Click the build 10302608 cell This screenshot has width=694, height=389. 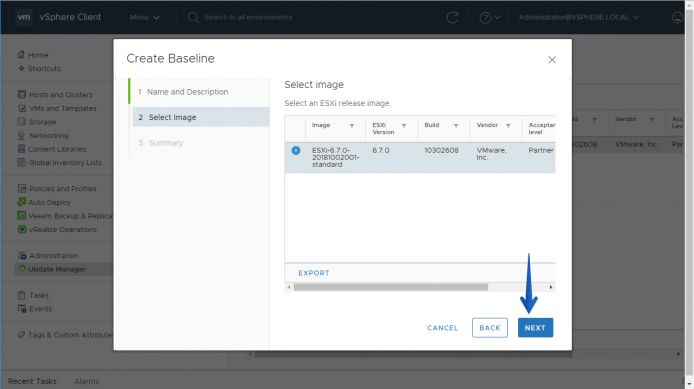coord(441,150)
